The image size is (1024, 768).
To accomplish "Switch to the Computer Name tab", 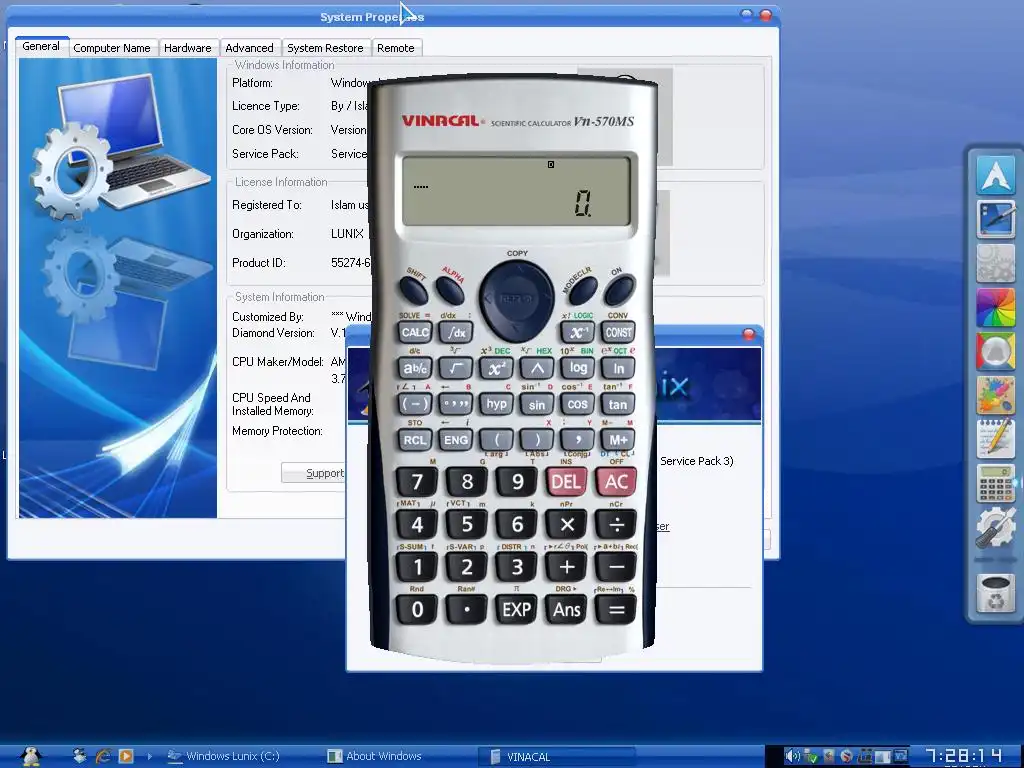I will (x=112, y=48).
